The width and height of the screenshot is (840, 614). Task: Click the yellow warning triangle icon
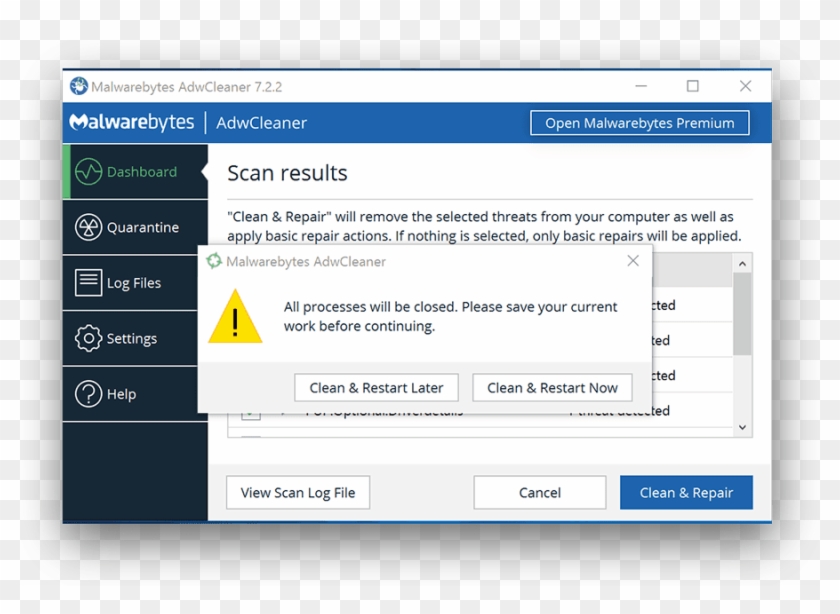pos(235,318)
